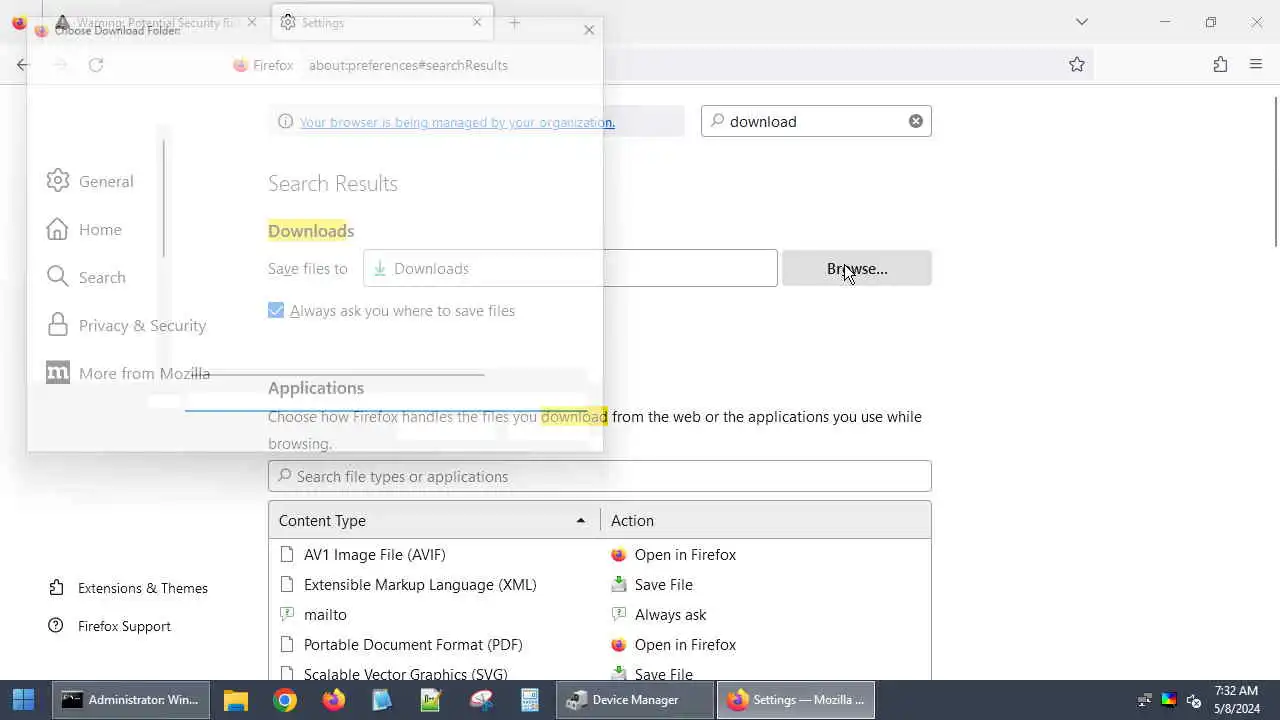Change mailto action 'Always ask'
This screenshot has width=1280, height=720.
pyautogui.click(x=766, y=614)
